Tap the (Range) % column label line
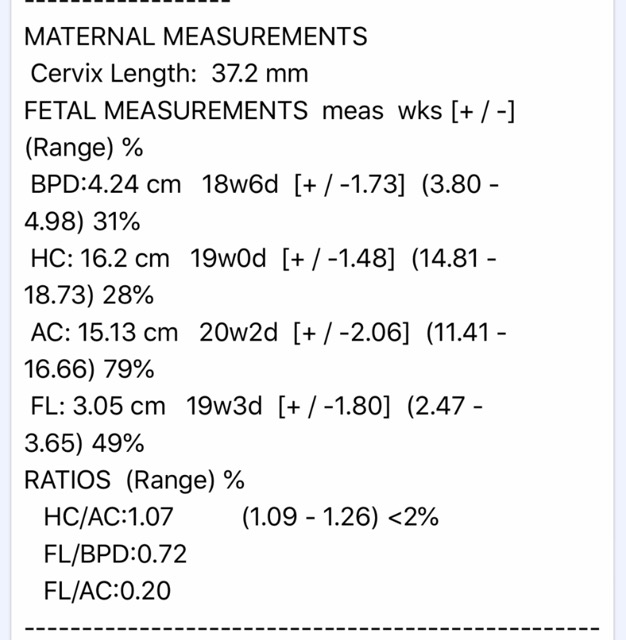626x640 pixels. tap(84, 148)
